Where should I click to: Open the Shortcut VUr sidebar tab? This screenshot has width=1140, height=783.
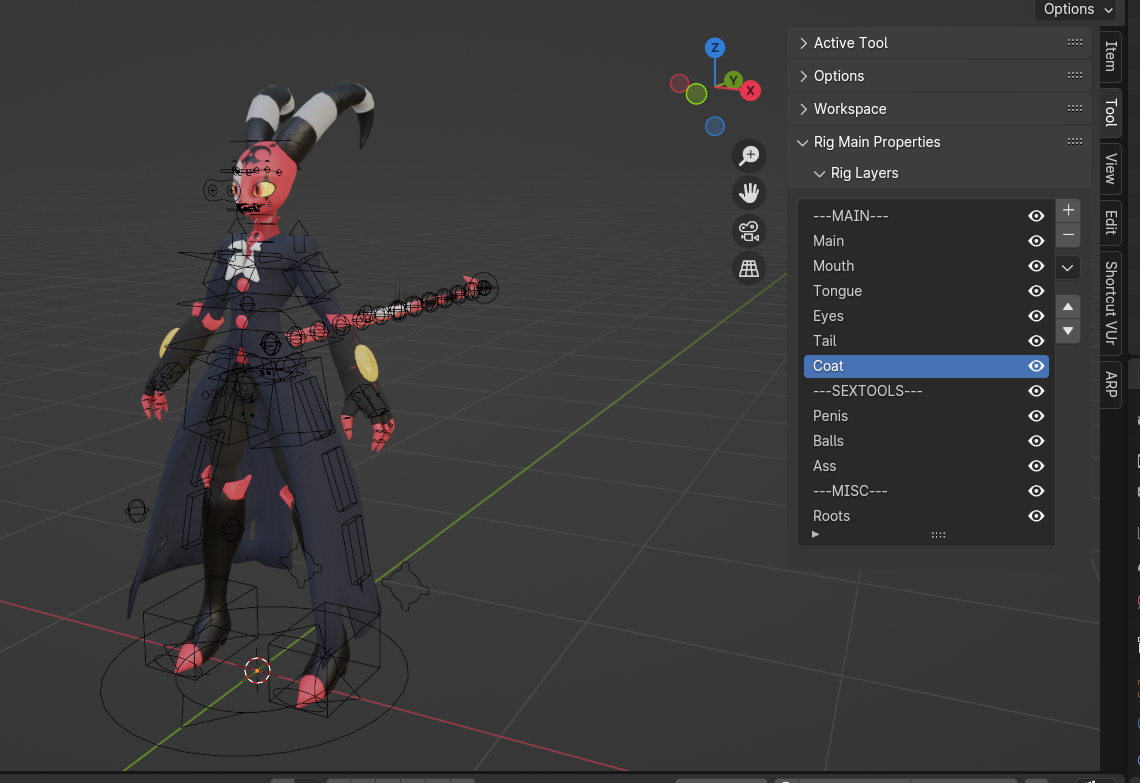coord(1110,302)
